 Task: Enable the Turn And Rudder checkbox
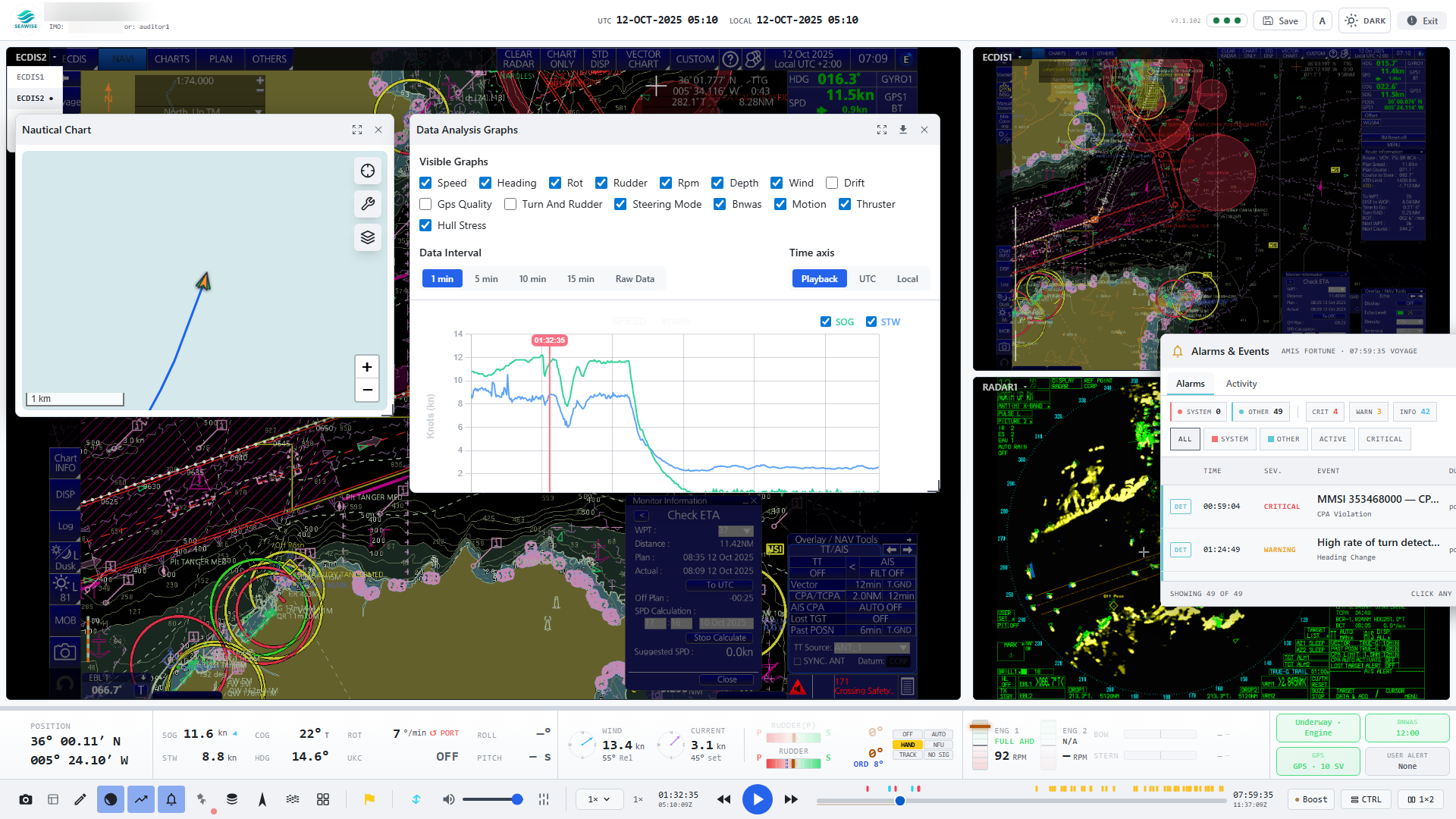(x=510, y=204)
